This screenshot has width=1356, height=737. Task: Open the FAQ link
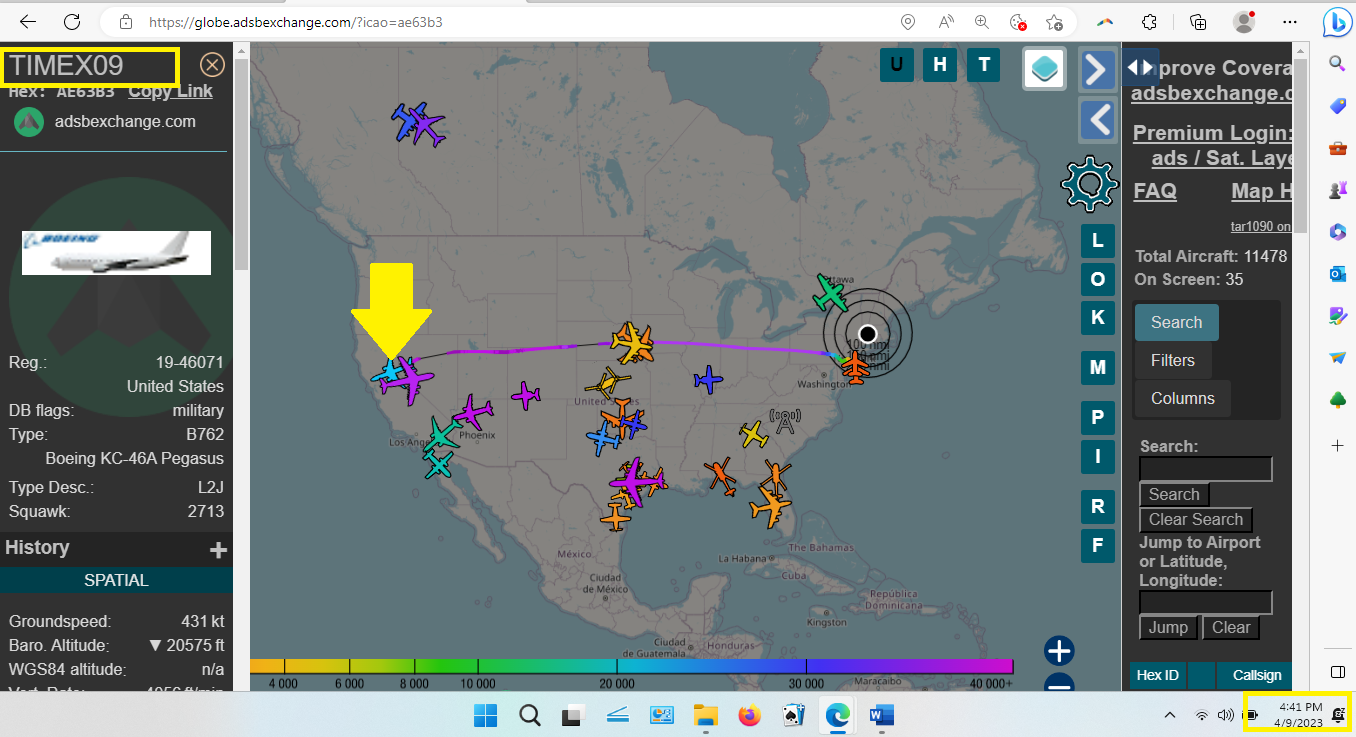1155,190
